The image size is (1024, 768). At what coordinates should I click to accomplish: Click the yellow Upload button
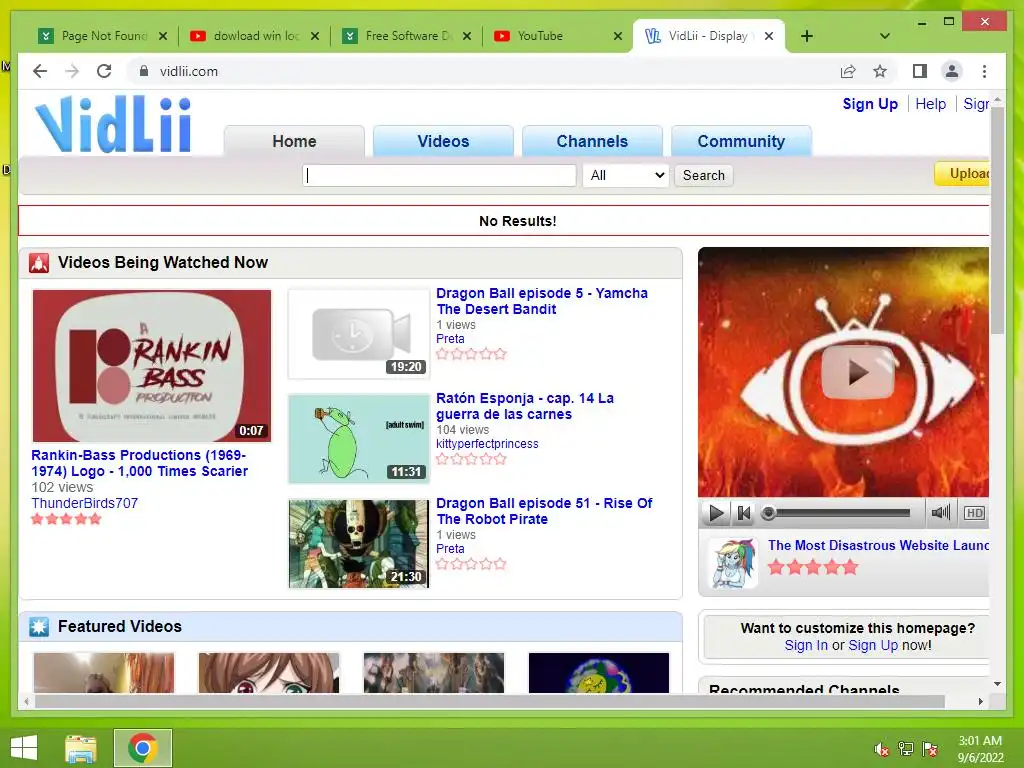coord(963,174)
